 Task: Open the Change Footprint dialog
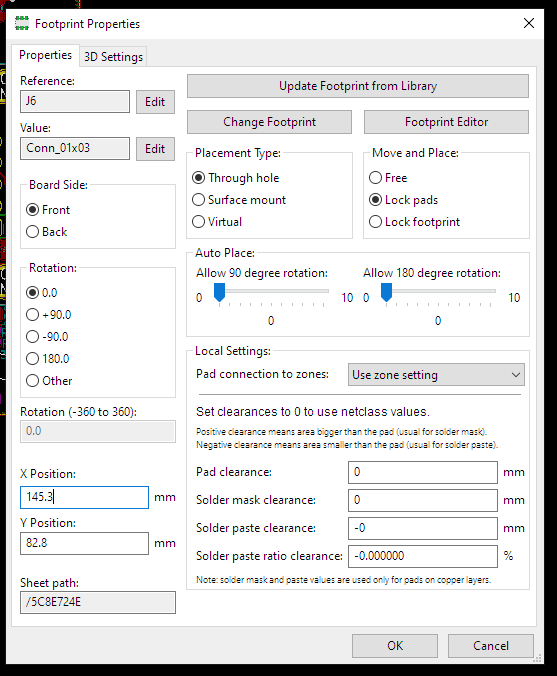269,122
